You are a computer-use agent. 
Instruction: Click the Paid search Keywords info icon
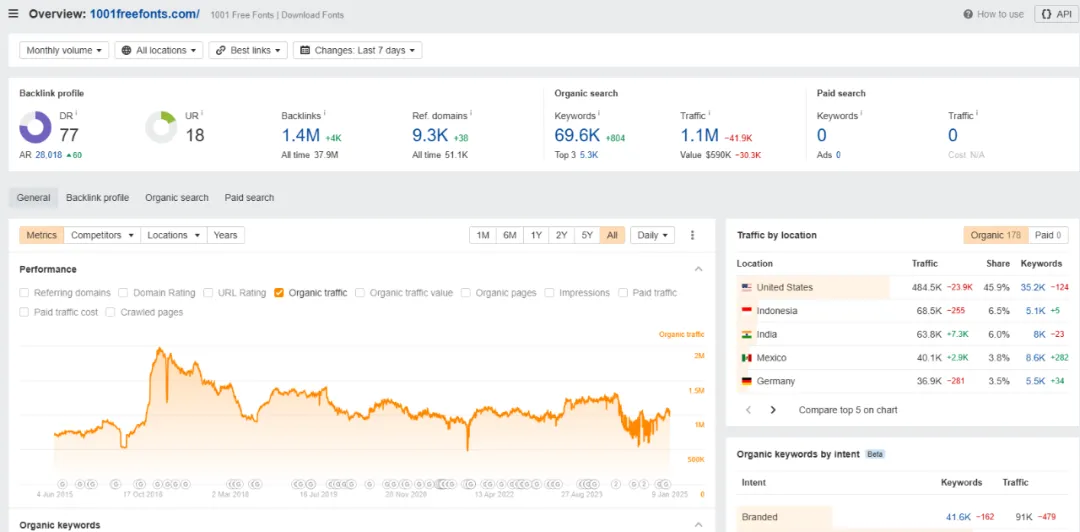pos(862,113)
